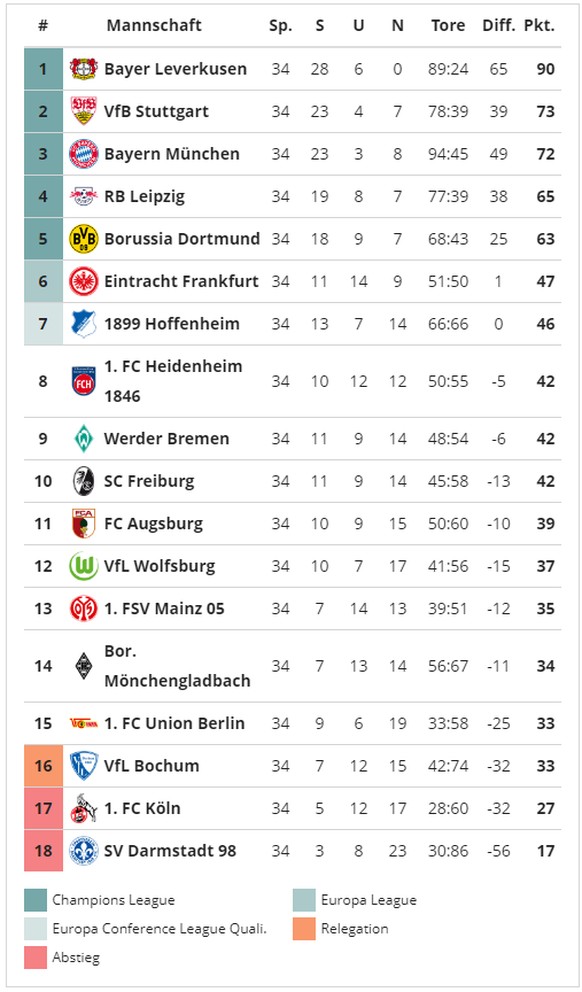Click the Borussia Dortmund BVB emblem

tap(84, 239)
